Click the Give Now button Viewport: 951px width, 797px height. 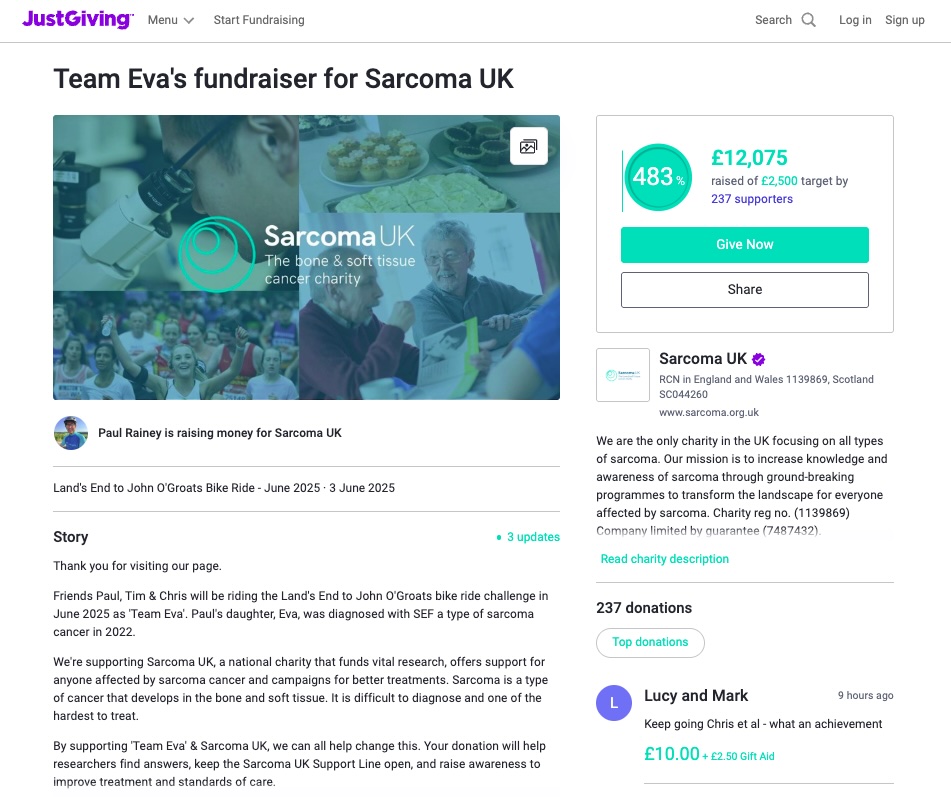click(x=744, y=244)
